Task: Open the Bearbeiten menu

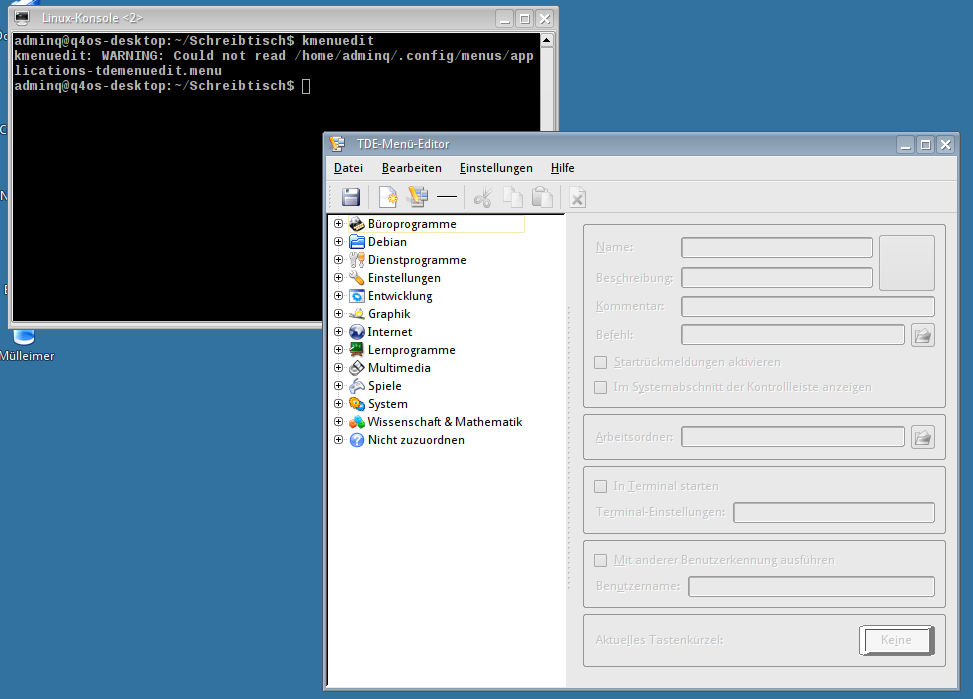Action: point(411,168)
